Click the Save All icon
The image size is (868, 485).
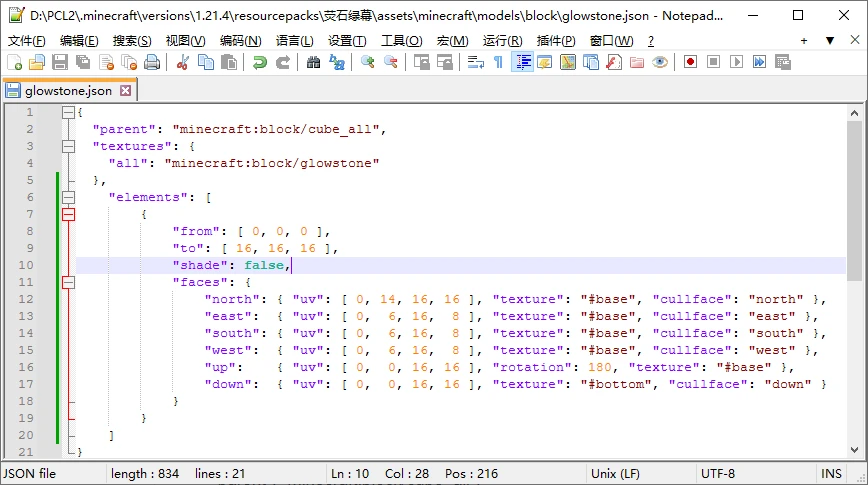pyautogui.click(x=83, y=62)
